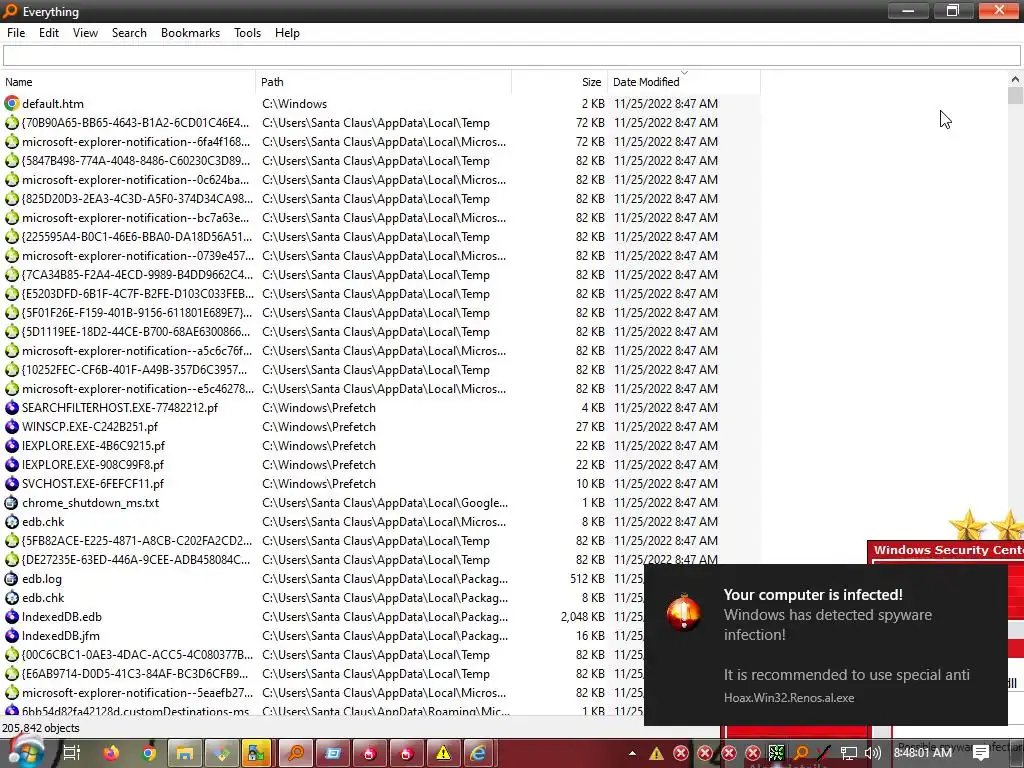
Task: Select file {10252FEC-CF6B-401F-A49B-357D6C3957...
Action: (x=135, y=370)
